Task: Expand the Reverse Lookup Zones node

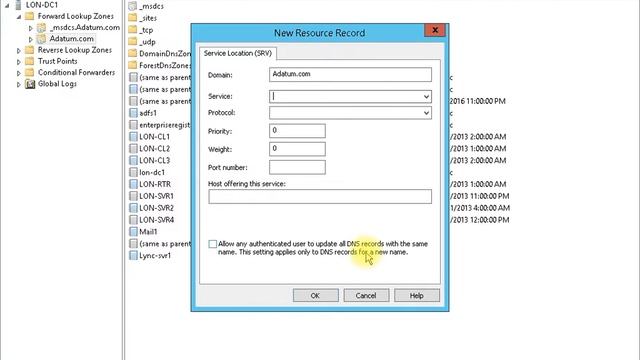Action: pos(19,51)
